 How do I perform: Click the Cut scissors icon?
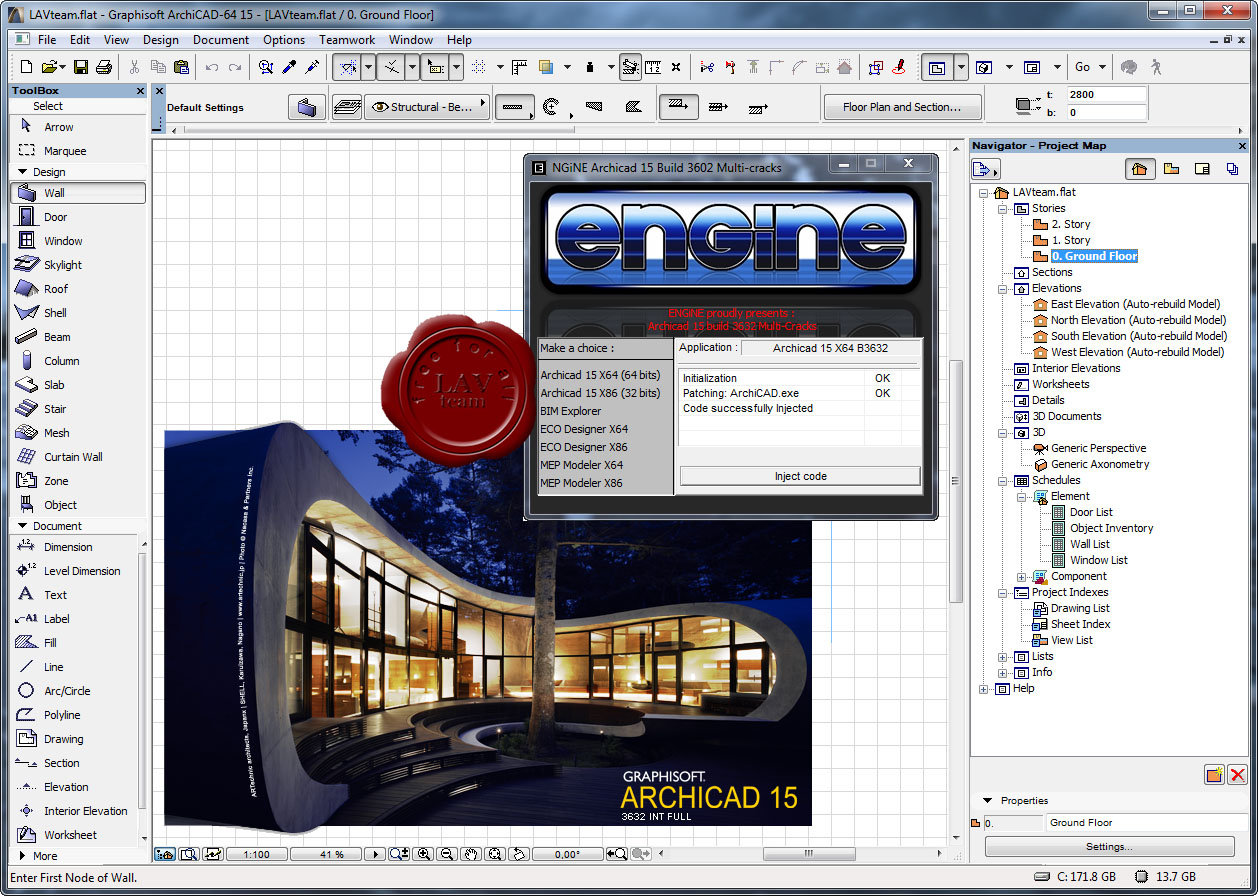click(x=134, y=67)
